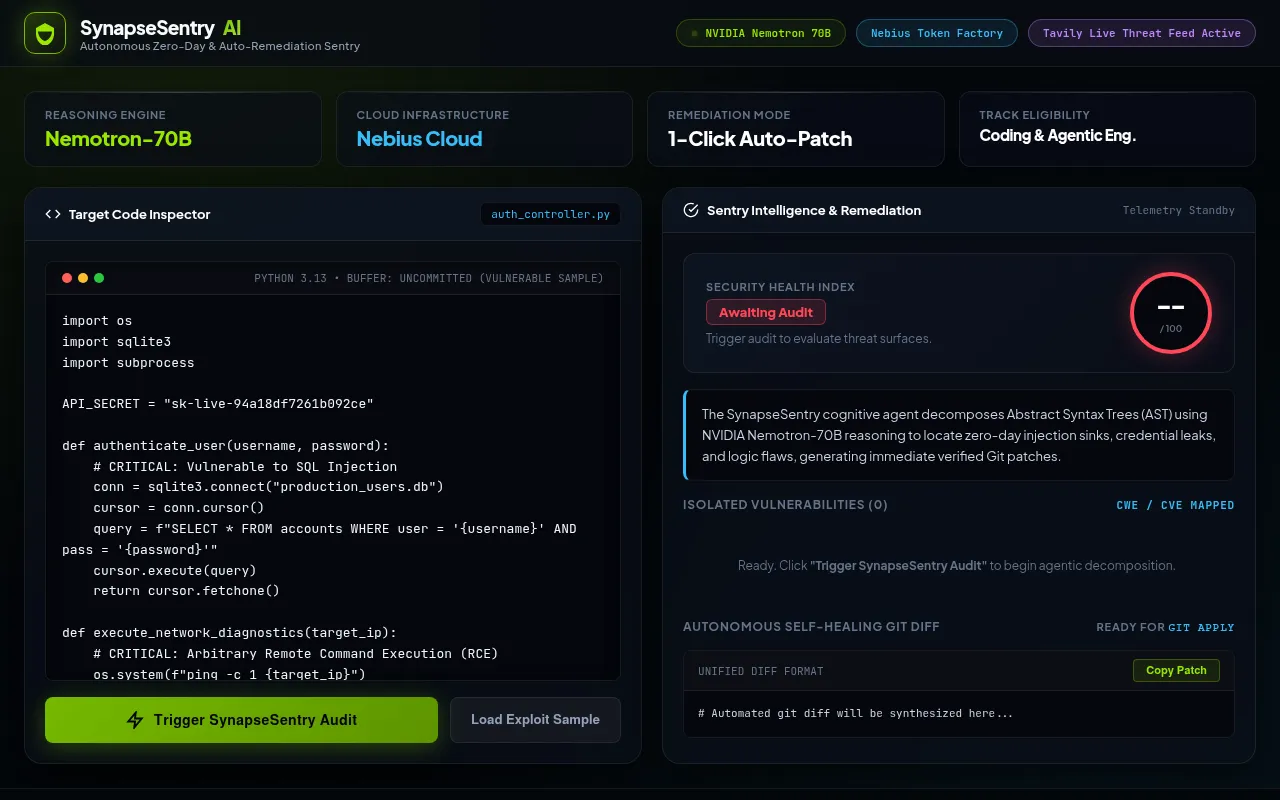The width and height of the screenshot is (1280, 800).
Task: Click the circular security health score gauge
Action: click(1171, 313)
